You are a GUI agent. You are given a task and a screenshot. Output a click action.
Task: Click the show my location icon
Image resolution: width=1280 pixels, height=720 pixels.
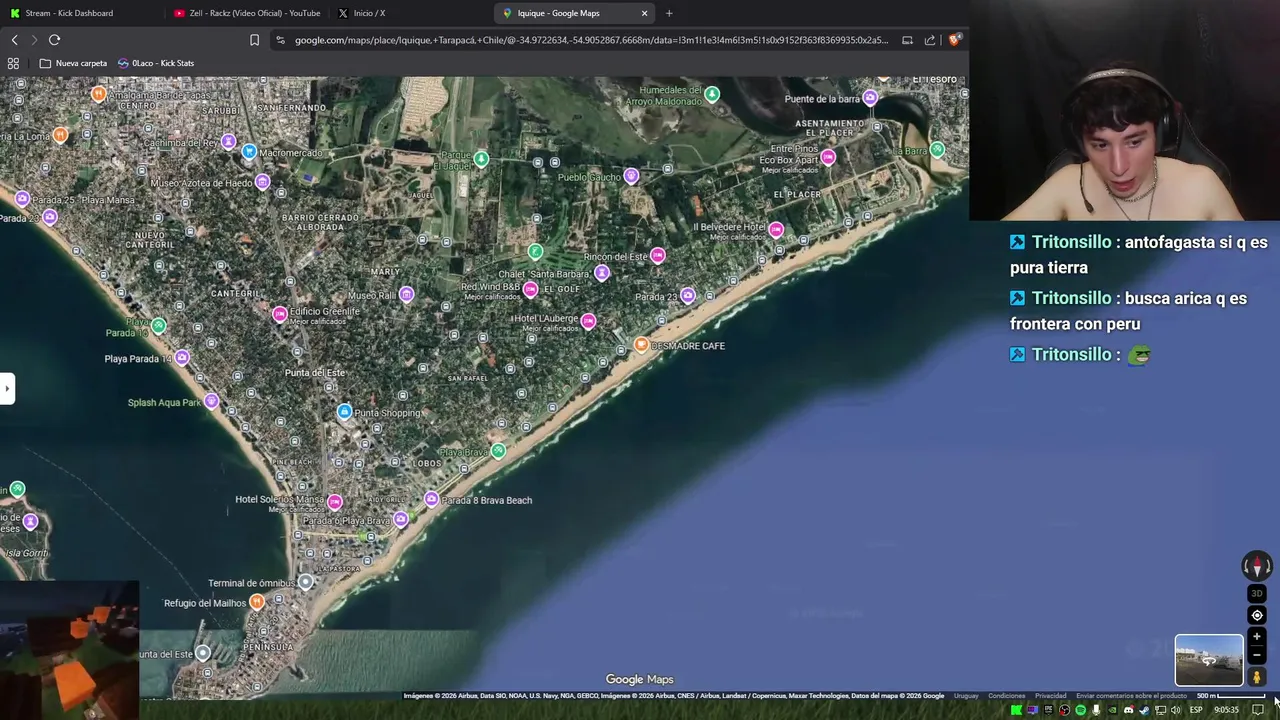tap(1257, 615)
